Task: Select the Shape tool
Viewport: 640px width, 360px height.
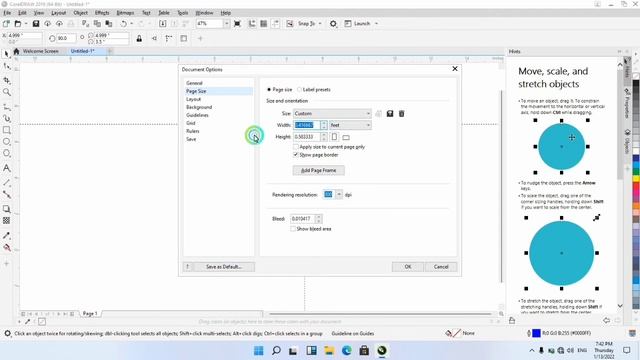Action: point(7,66)
